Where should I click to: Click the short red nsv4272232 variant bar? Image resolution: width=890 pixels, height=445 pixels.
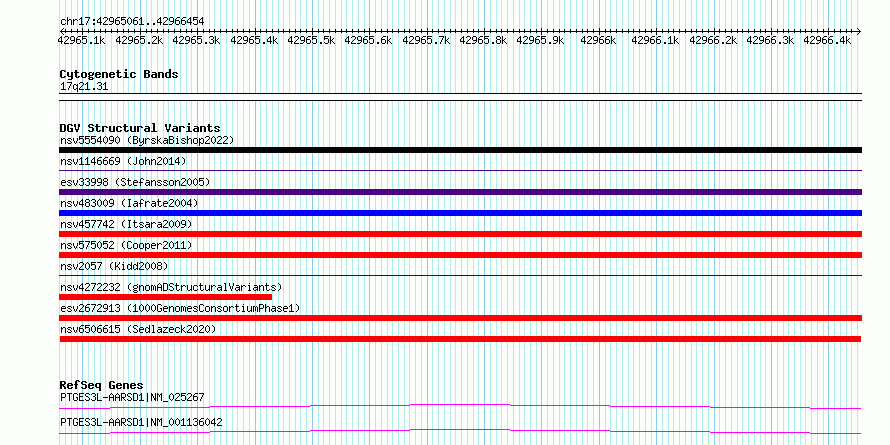click(166, 297)
